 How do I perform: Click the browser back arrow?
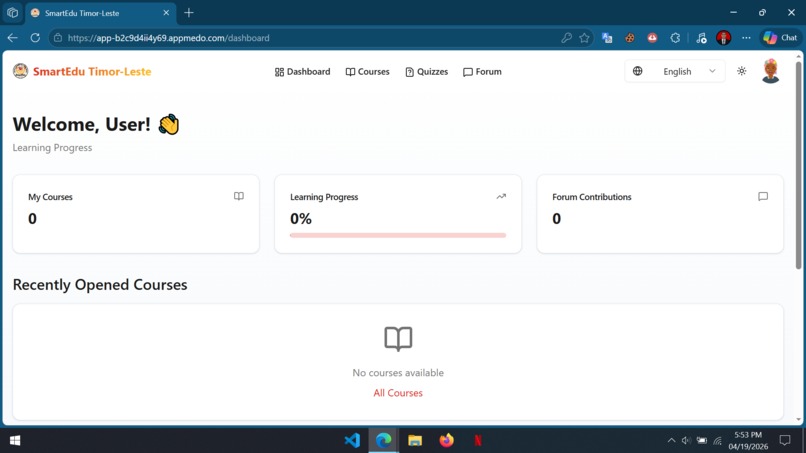[x=12, y=38]
